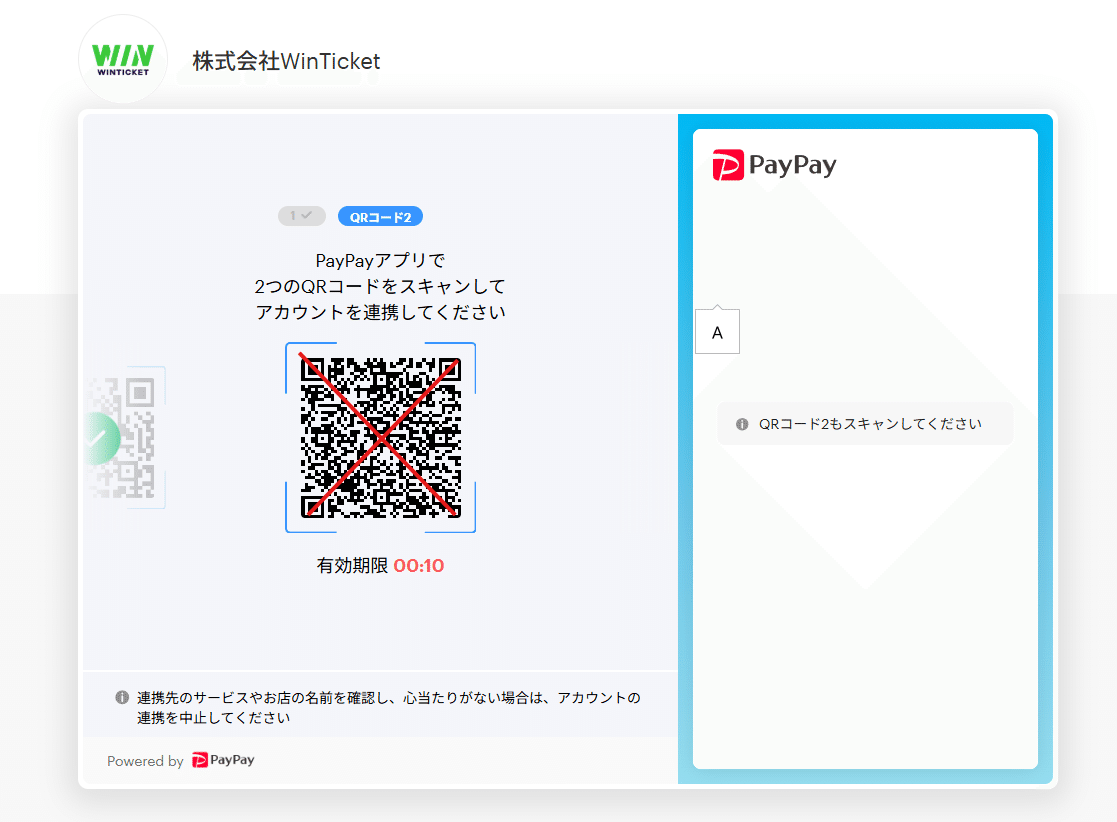
Task: Click the QRコード2もスキャンしてください banner
Action: [865, 424]
